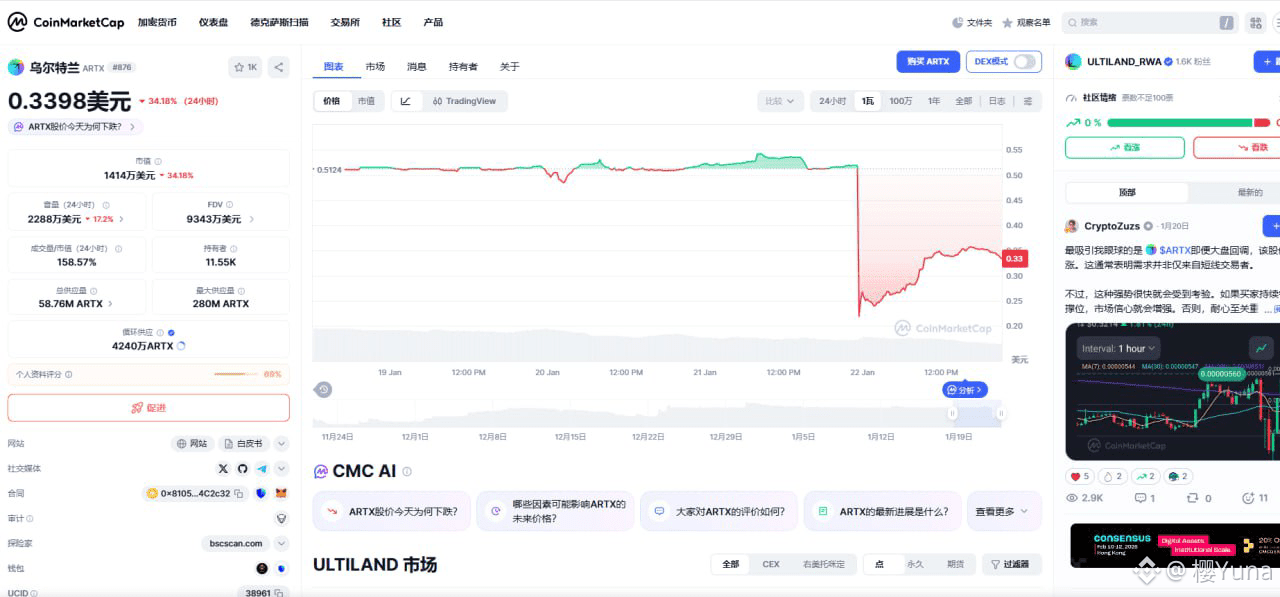Add emoji reaction to CryptoZuzs post
1280x597 pixels.
pos(1254,498)
